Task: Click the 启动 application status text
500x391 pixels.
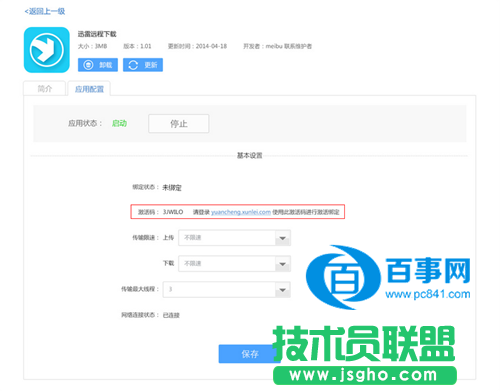Action: pos(119,123)
